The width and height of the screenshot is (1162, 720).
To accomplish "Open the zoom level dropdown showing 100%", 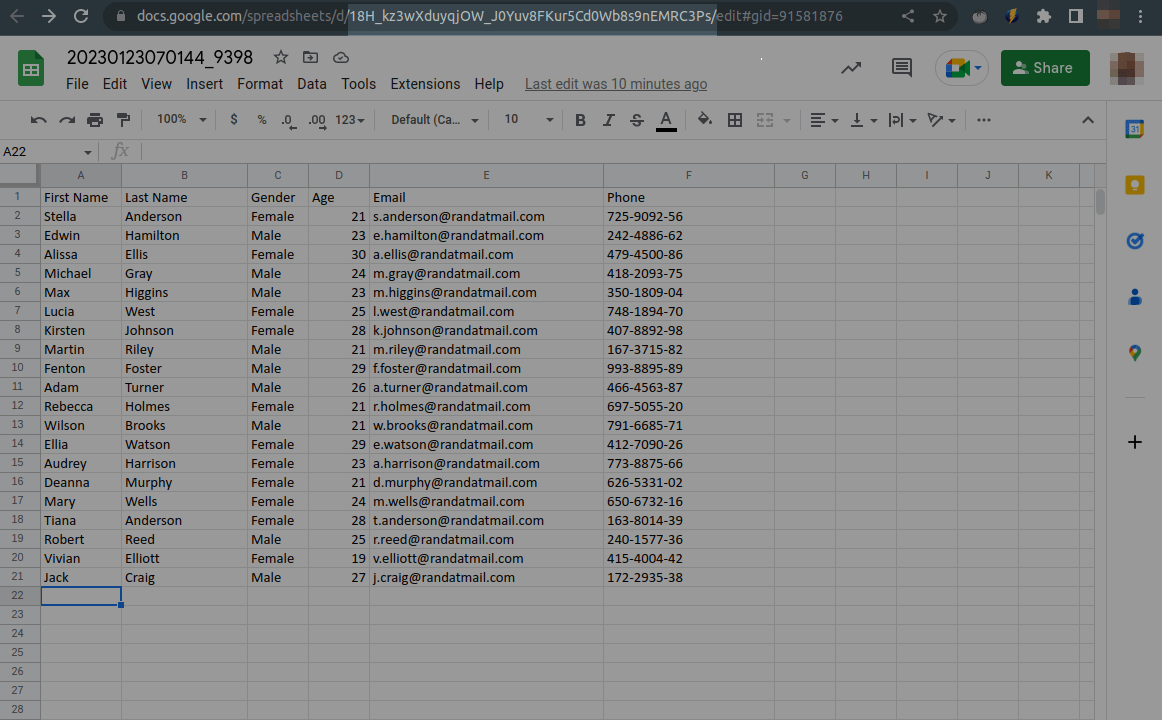I will (181, 120).
